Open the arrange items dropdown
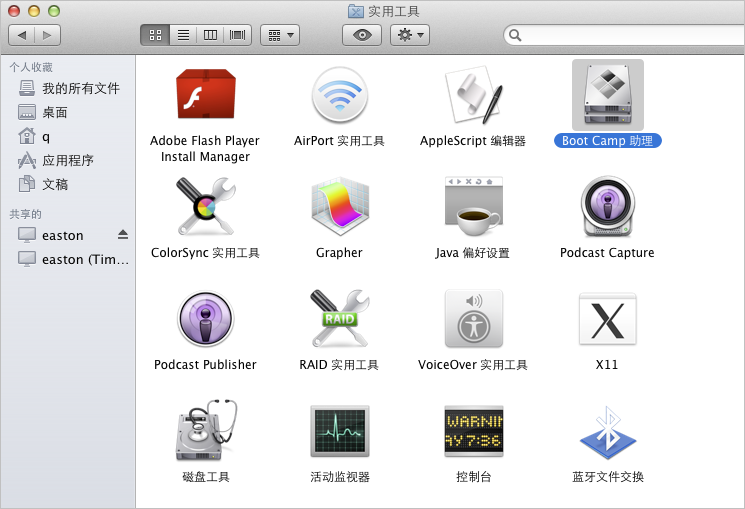 pyautogui.click(x=280, y=35)
